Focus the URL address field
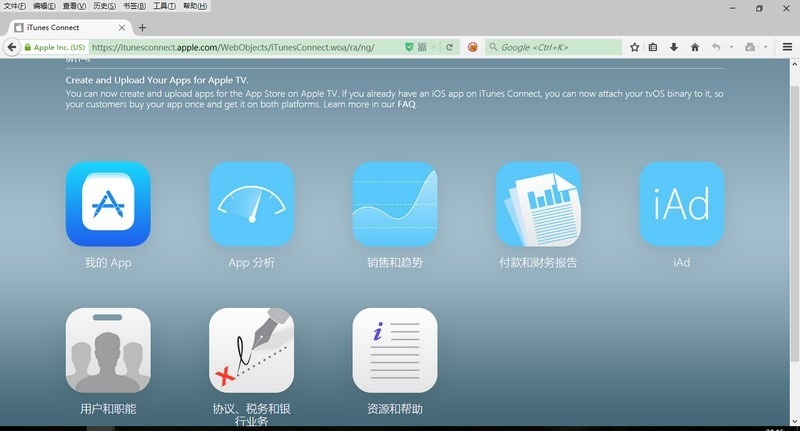The height and width of the screenshot is (431, 800). tap(247, 47)
